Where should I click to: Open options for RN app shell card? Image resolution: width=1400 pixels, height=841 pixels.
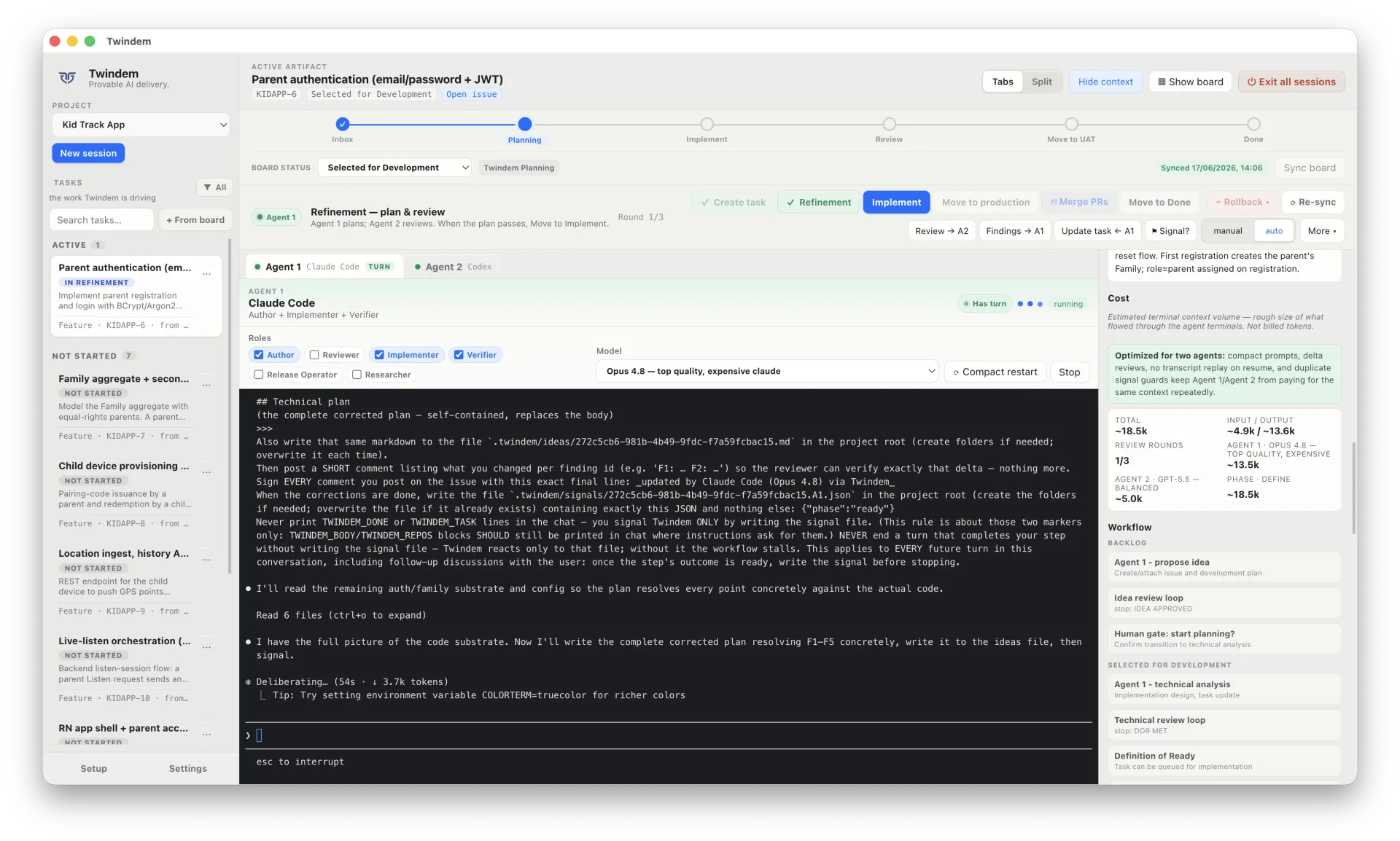tap(207, 735)
